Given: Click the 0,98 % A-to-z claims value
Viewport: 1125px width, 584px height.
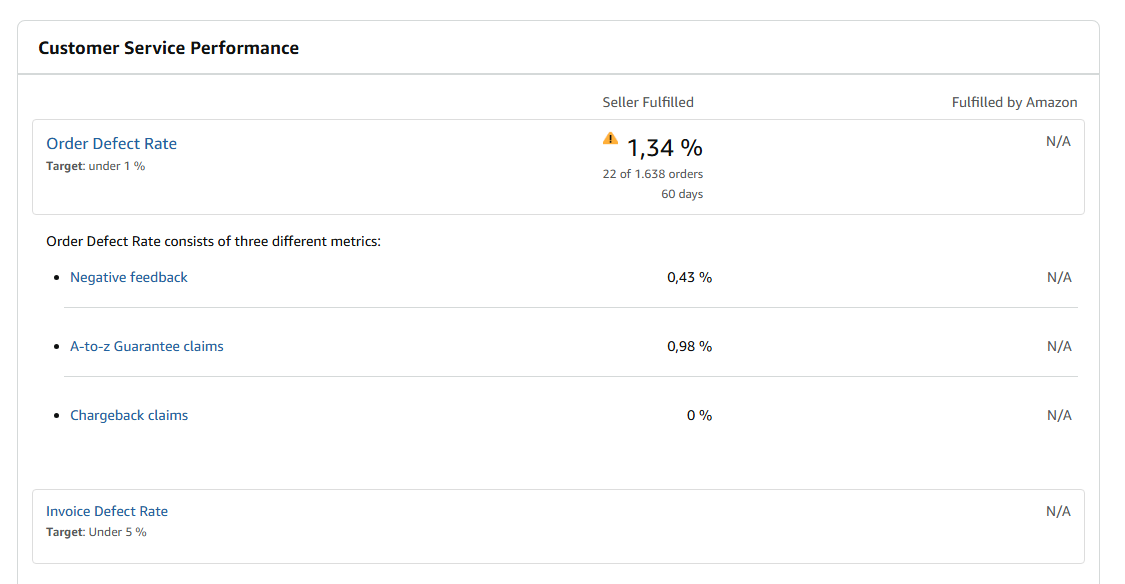Looking at the screenshot, I should click(689, 346).
